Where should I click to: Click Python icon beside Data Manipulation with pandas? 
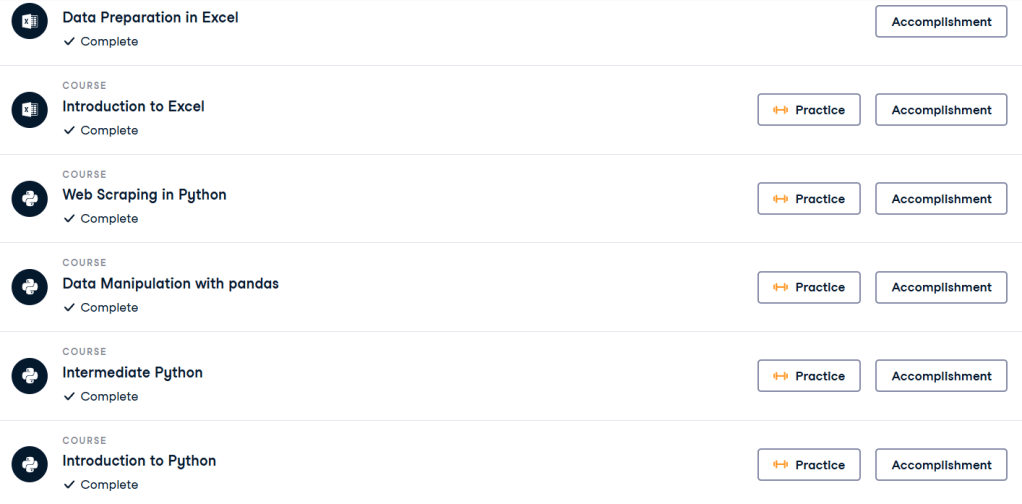pos(30,287)
